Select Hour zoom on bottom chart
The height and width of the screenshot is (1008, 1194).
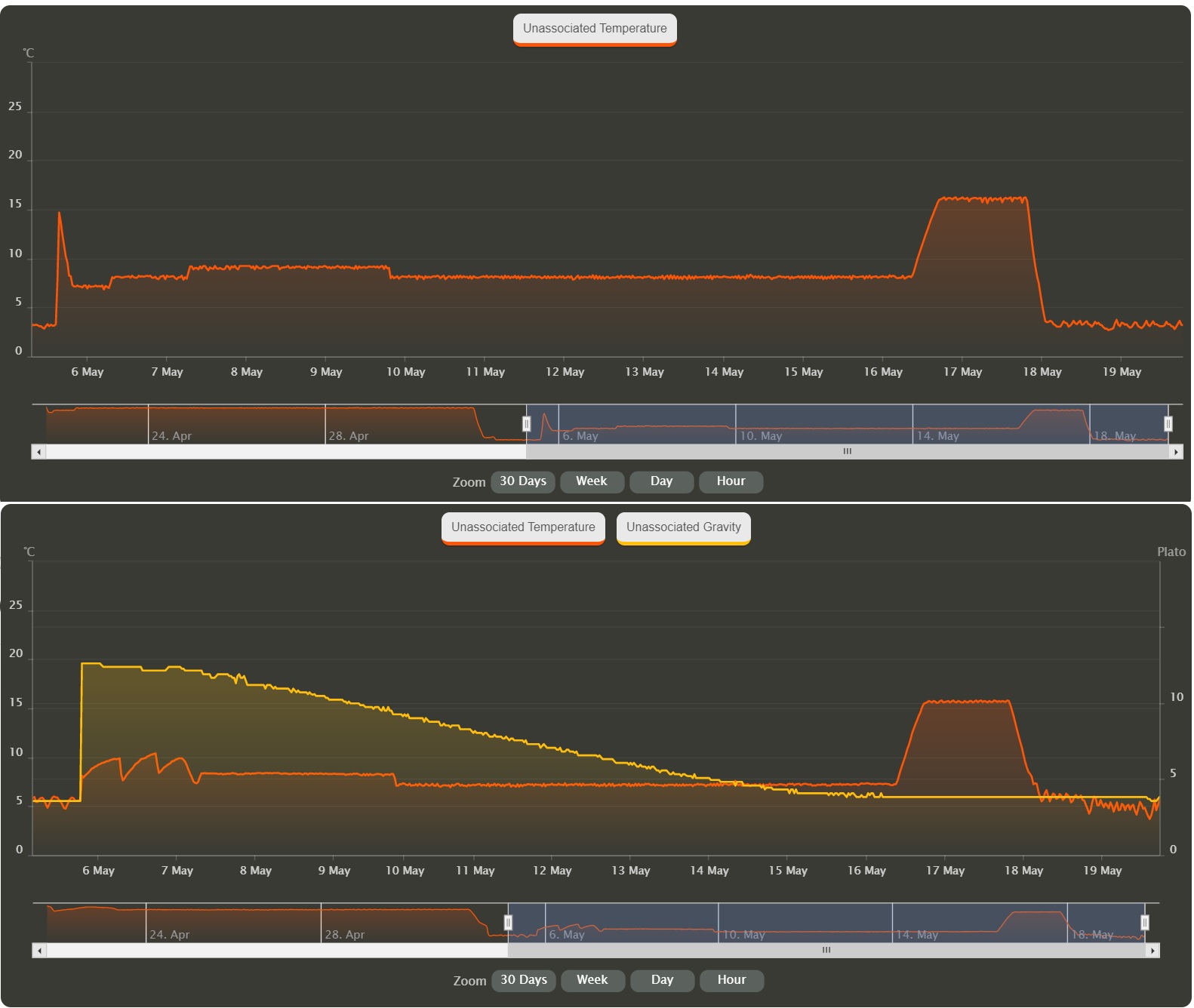click(x=731, y=980)
